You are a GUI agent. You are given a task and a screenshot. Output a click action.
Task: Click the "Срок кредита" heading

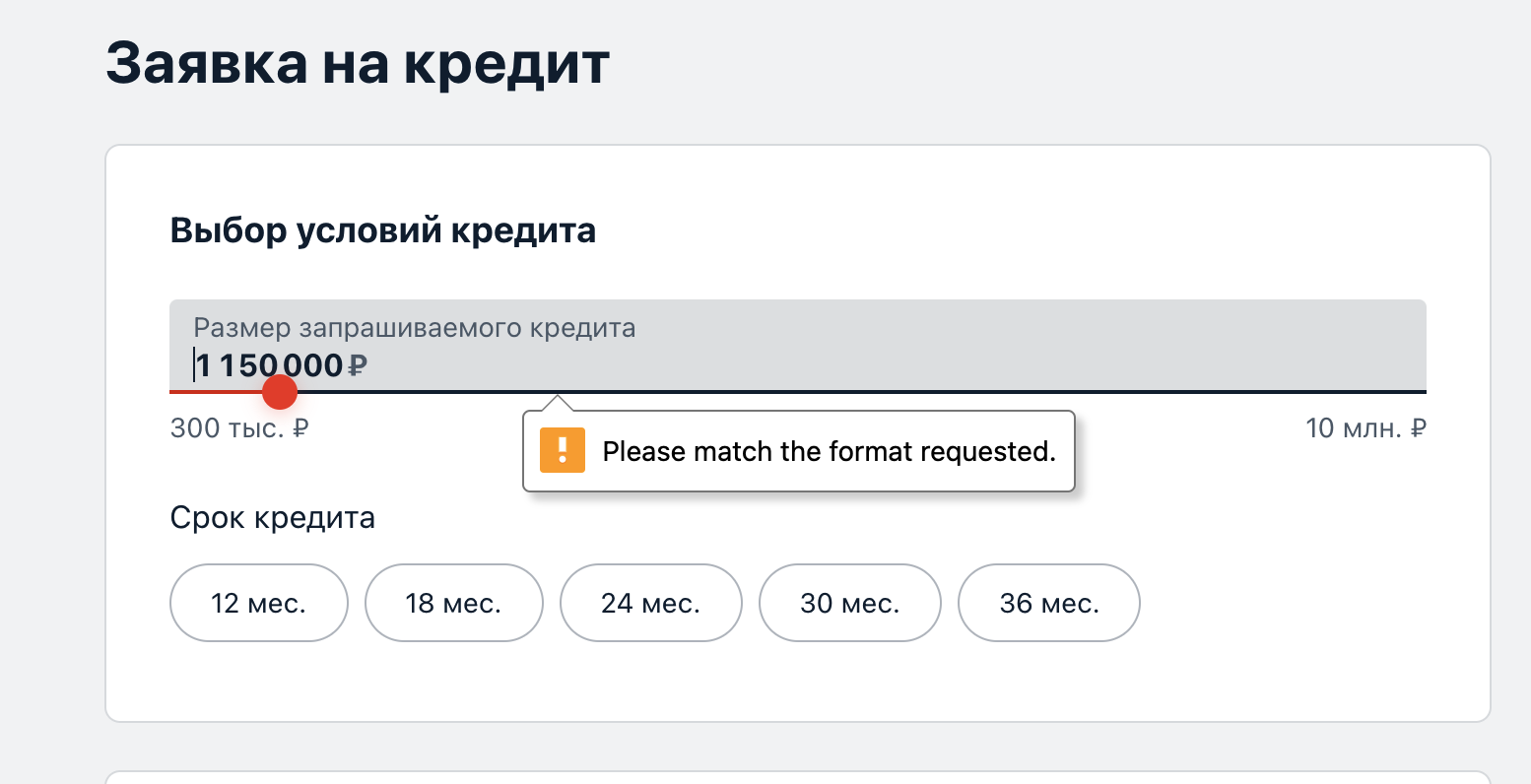coord(272,517)
